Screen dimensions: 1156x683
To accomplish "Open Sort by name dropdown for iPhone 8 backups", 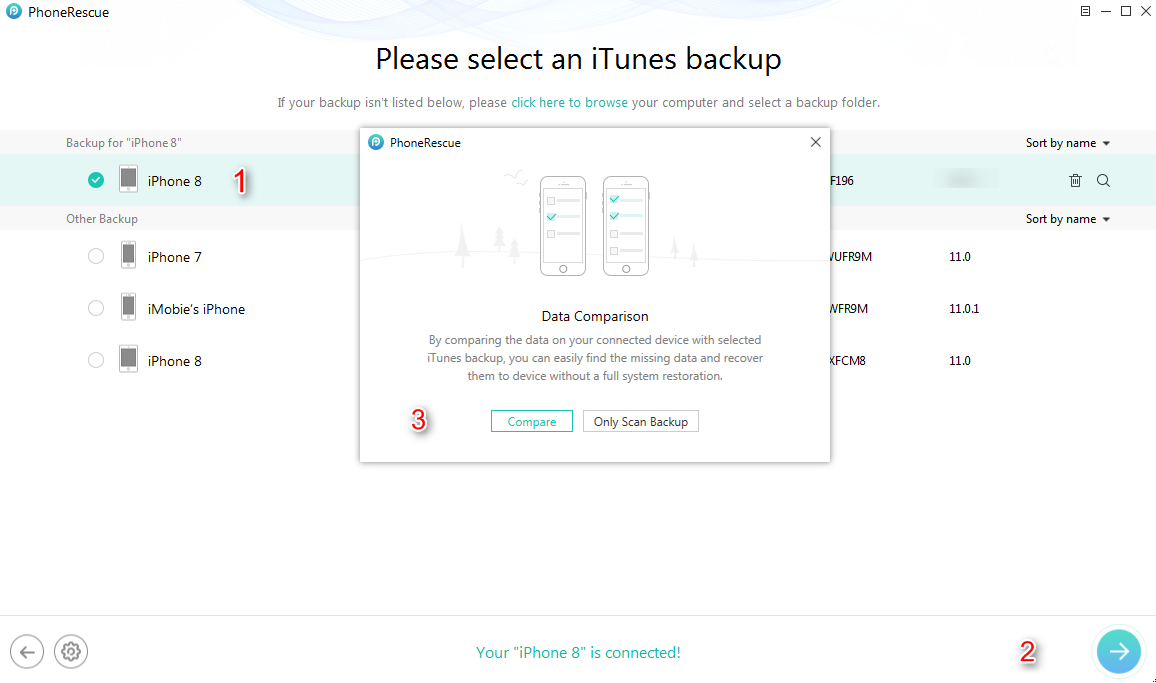I will [x=1068, y=143].
